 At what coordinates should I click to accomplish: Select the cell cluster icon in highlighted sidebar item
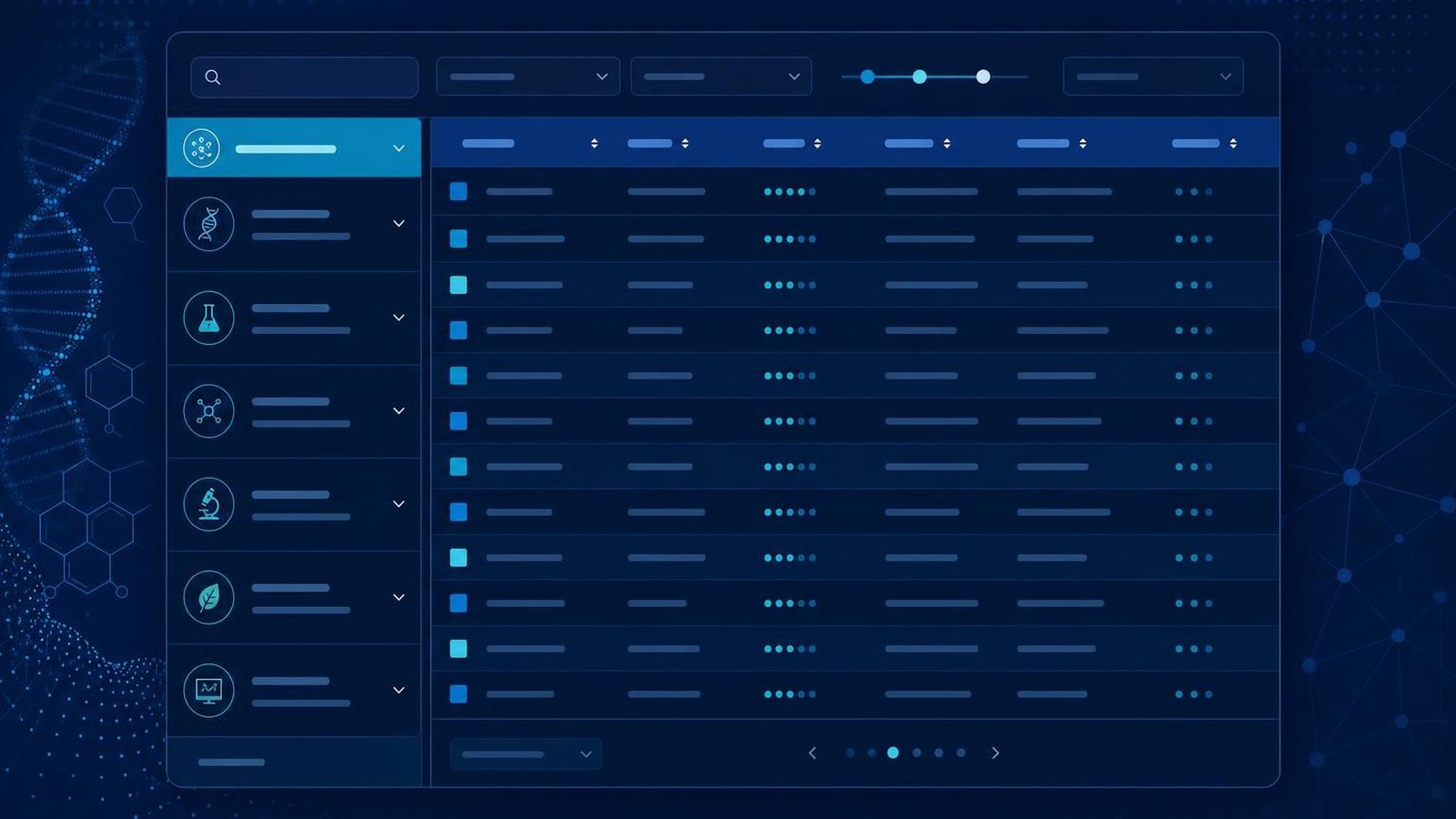click(x=201, y=147)
